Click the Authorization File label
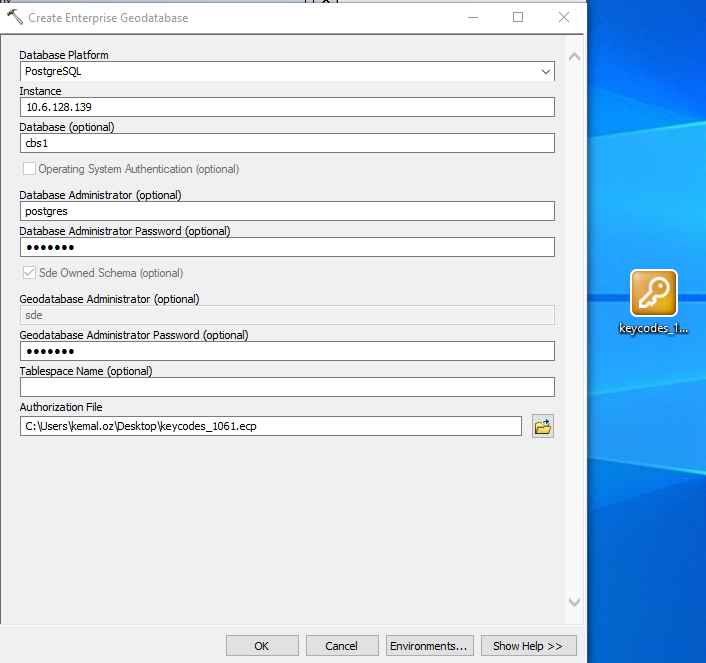The width and height of the screenshot is (706, 663). point(61,407)
